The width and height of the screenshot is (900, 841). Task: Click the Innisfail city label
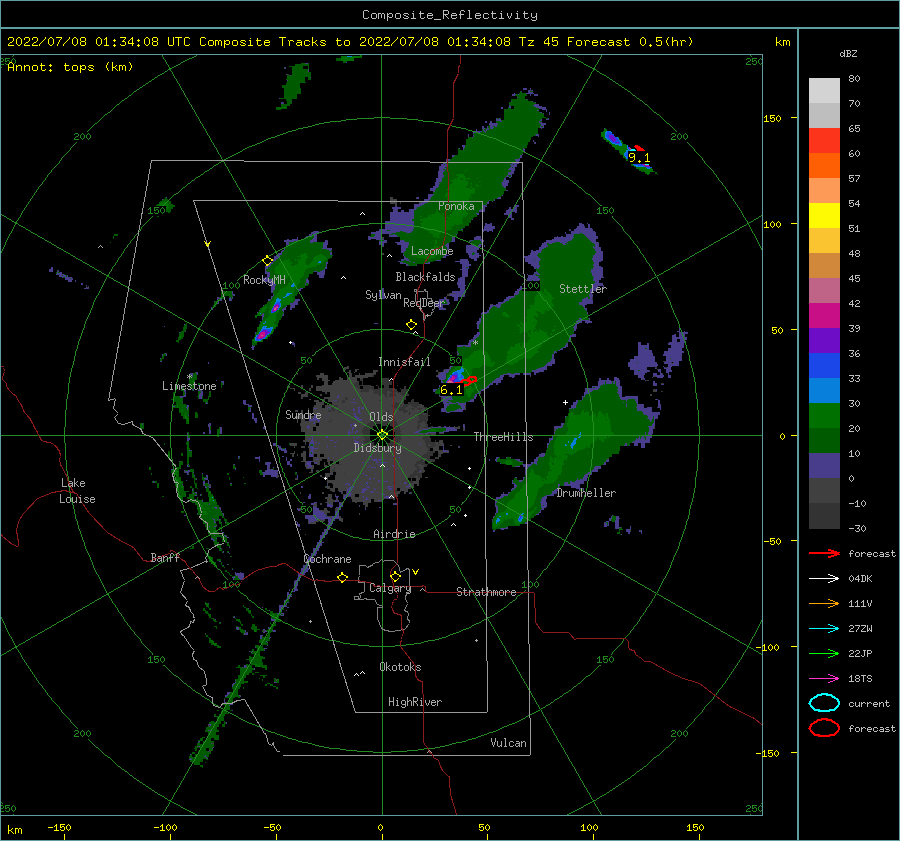[x=404, y=362]
